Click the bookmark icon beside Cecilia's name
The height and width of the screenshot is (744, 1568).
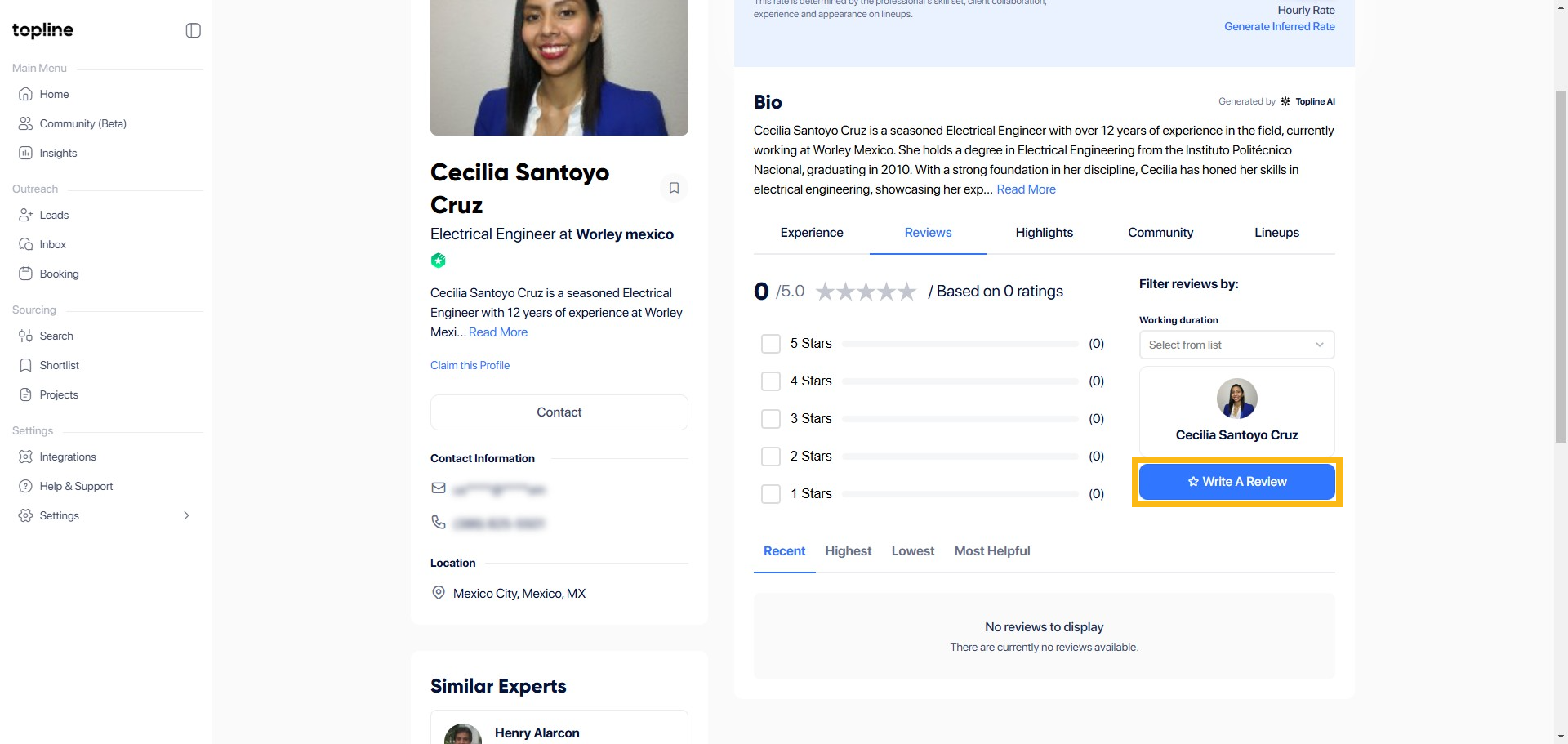tap(674, 188)
